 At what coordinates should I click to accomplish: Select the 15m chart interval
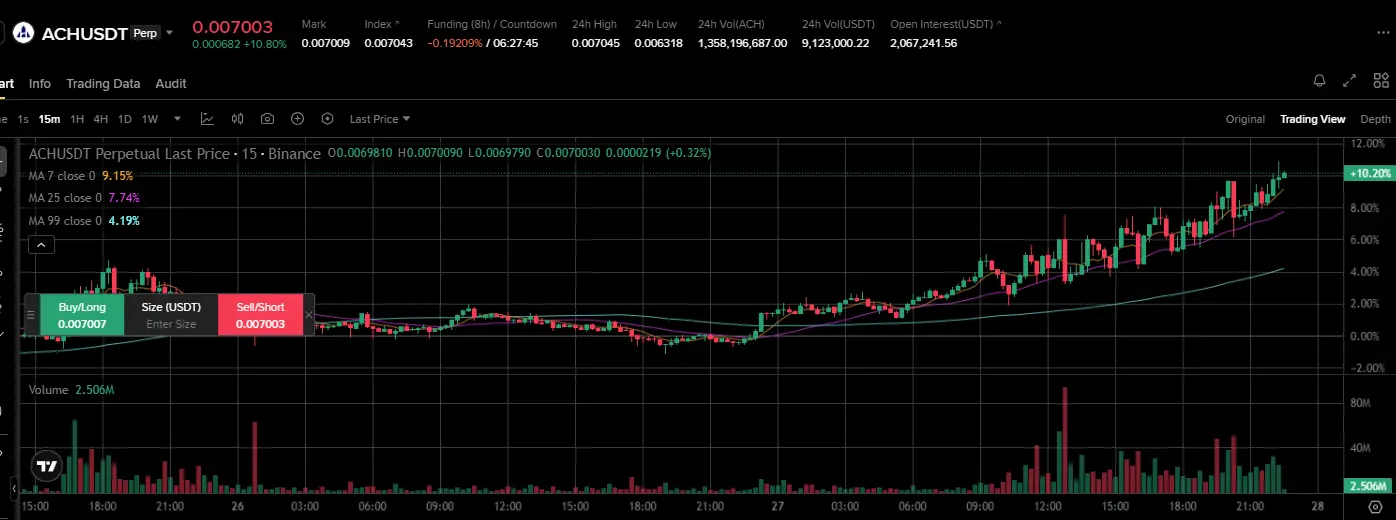pos(49,119)
